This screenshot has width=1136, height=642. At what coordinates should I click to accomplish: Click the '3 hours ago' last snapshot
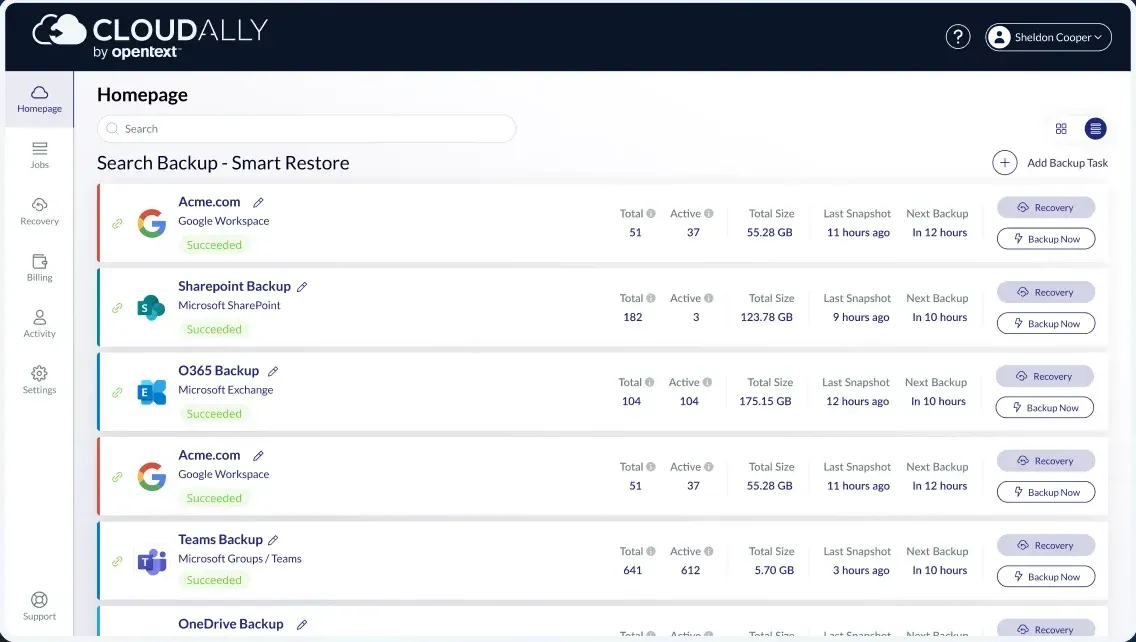(x=861, y=570)
